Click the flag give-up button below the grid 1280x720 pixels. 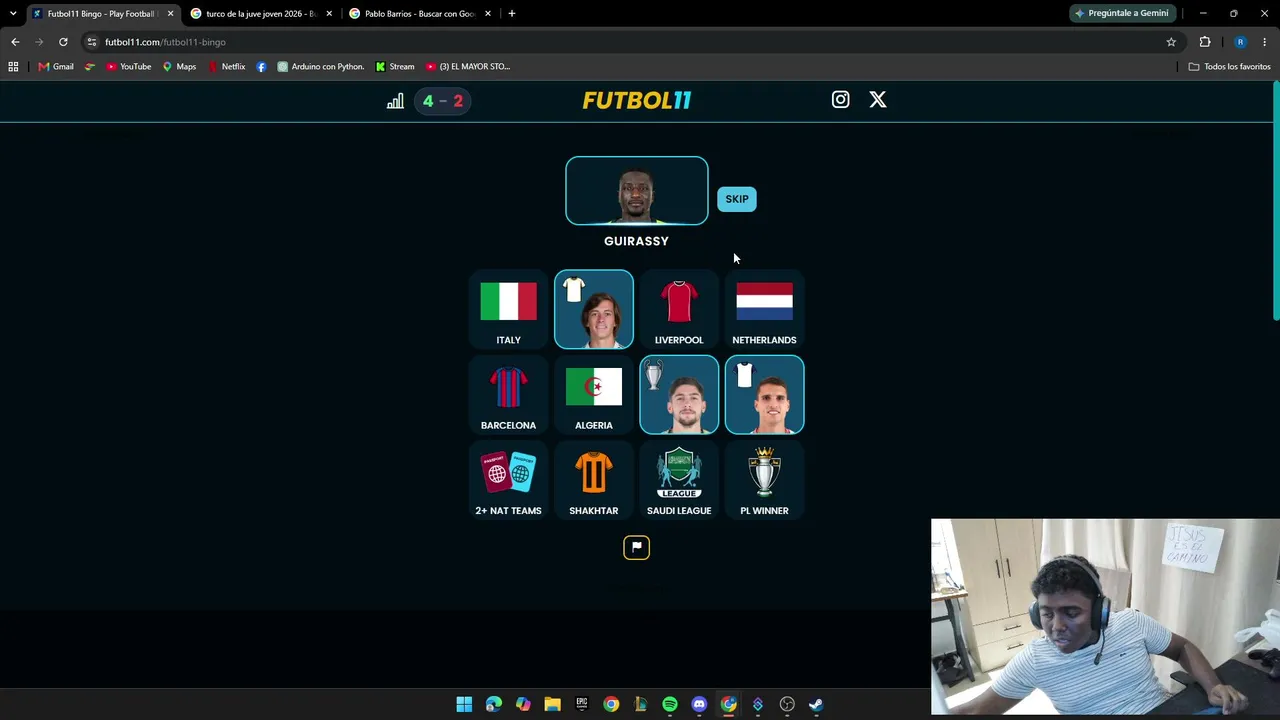(637, 547)
